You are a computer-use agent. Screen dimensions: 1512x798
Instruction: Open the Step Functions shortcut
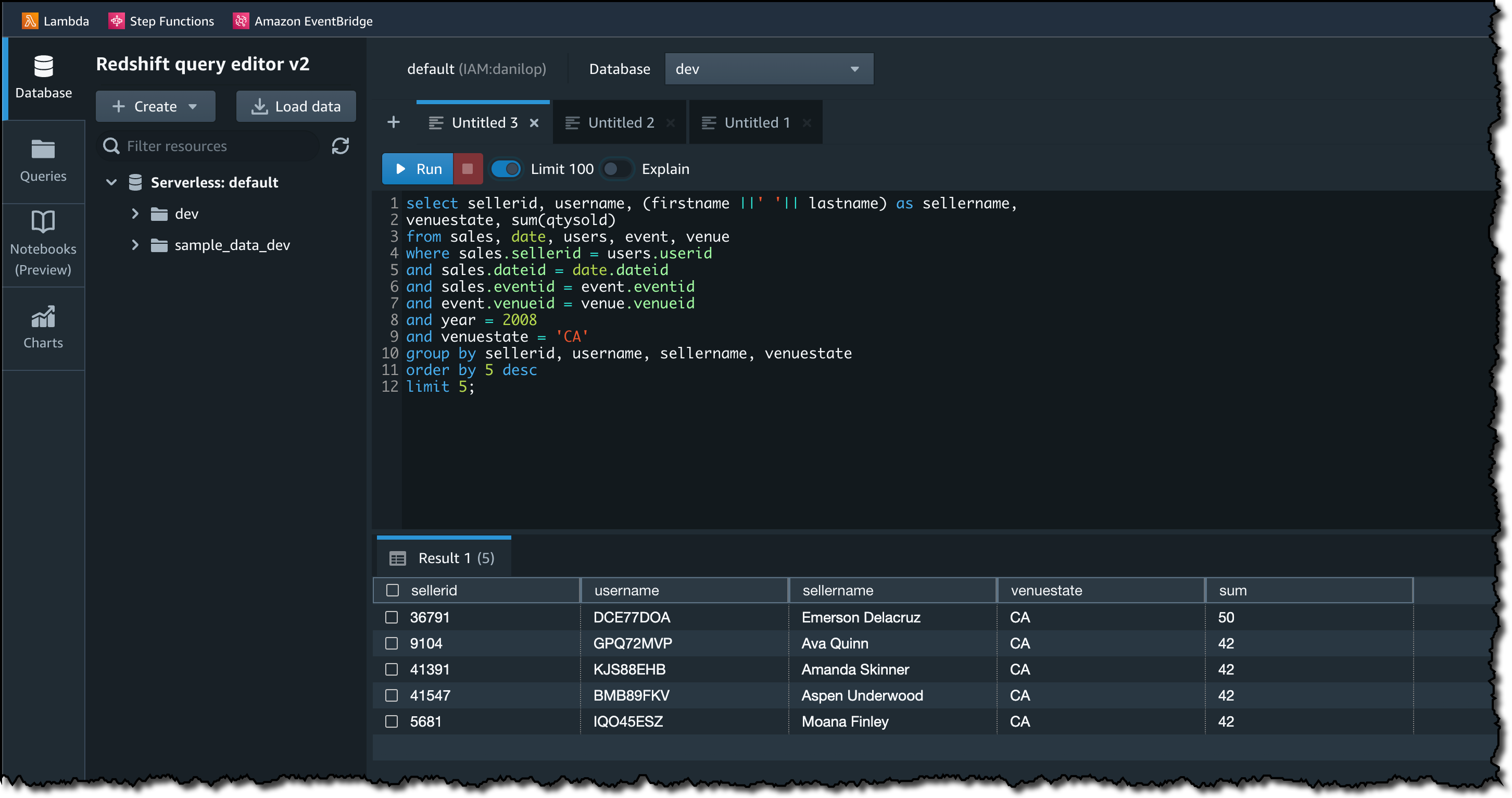(x=161, y=21)
